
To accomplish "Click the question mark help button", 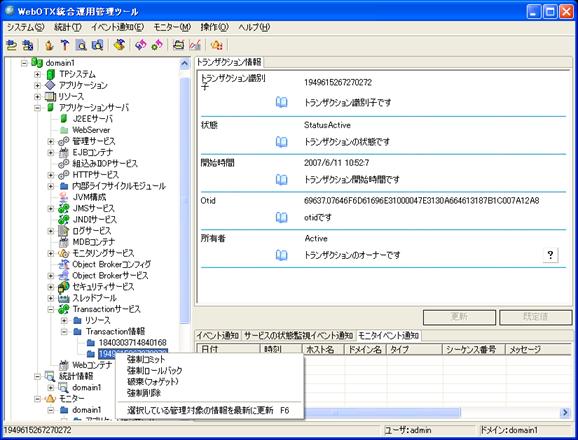I will click(550, 255).
